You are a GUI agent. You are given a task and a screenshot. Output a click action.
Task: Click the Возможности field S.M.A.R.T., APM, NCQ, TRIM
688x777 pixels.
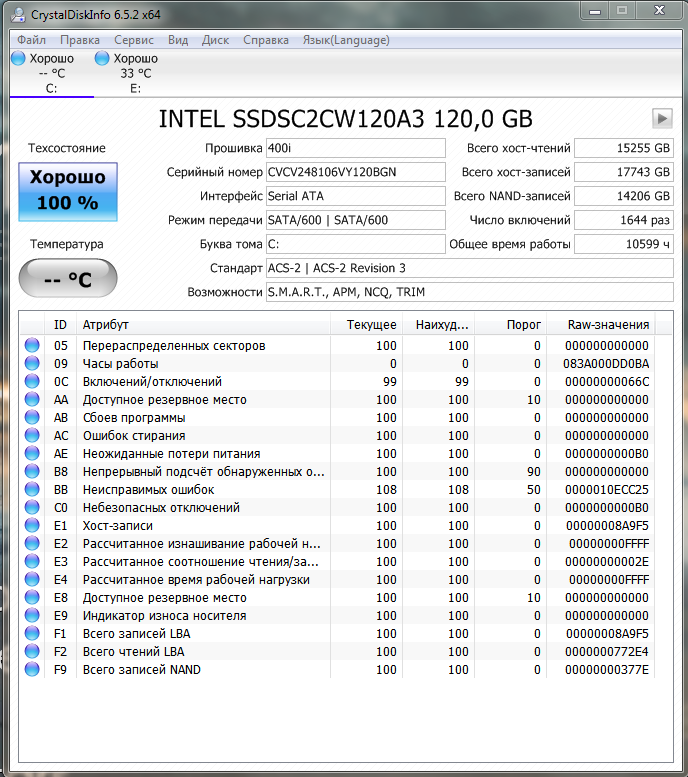[469, 292]
